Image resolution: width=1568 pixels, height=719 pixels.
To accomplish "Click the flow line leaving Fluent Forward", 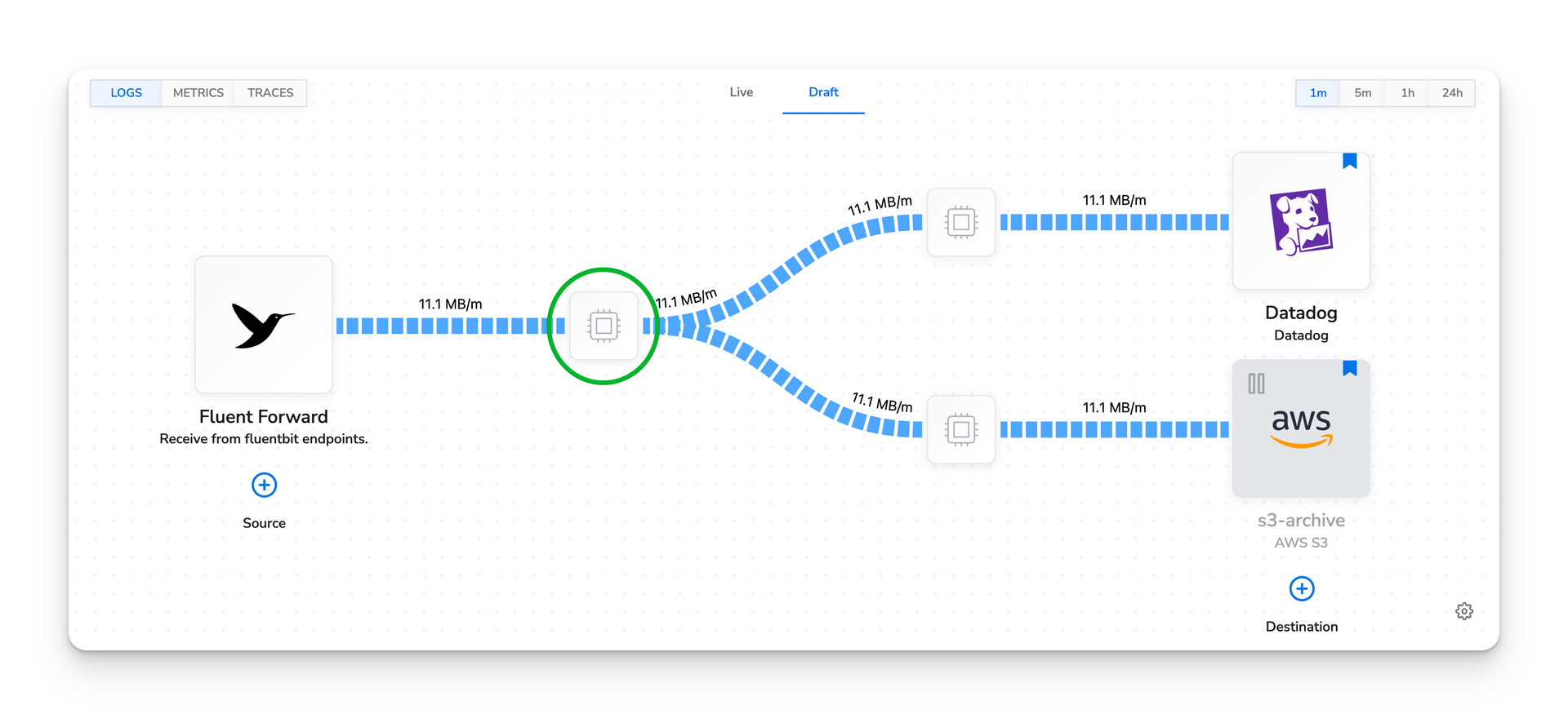I will coord(450,326).
